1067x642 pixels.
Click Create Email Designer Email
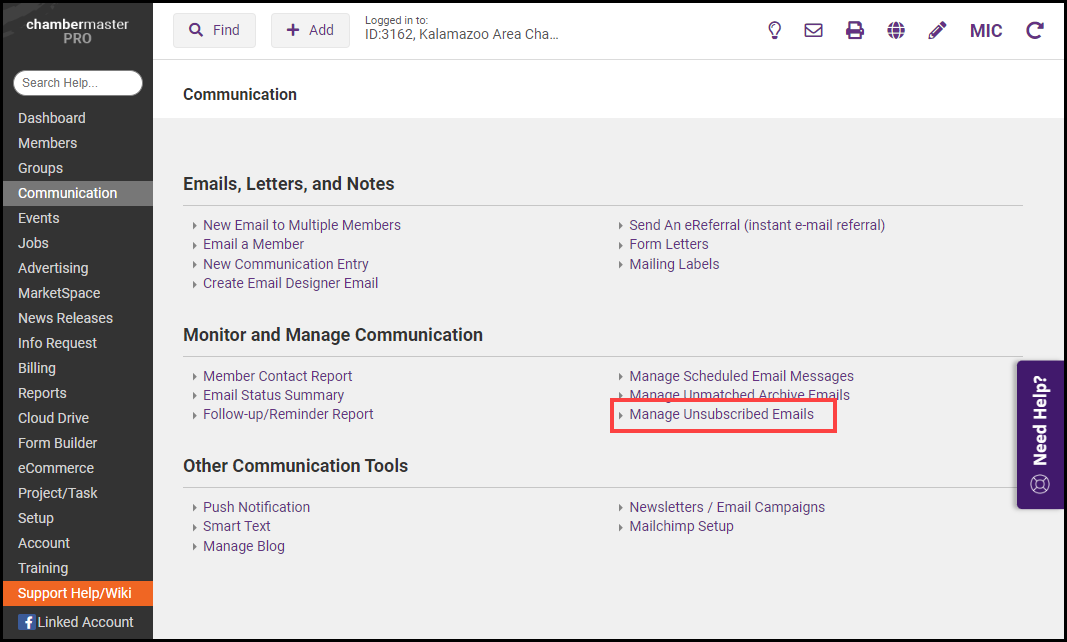290,283
